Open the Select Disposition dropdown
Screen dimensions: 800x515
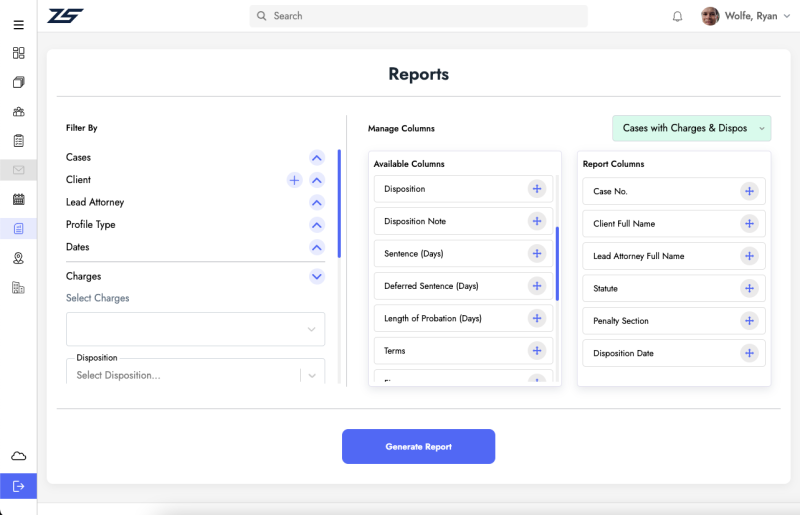coord(195,375)
